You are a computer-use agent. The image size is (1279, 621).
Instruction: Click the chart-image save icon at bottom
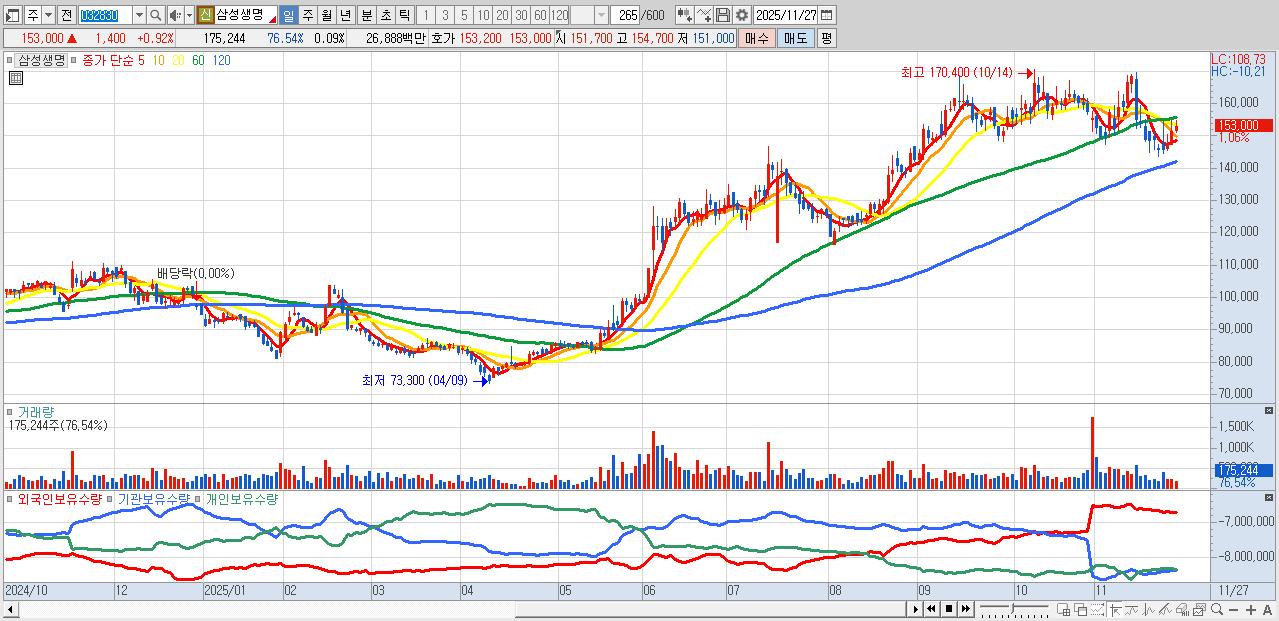coord(1199,609)
